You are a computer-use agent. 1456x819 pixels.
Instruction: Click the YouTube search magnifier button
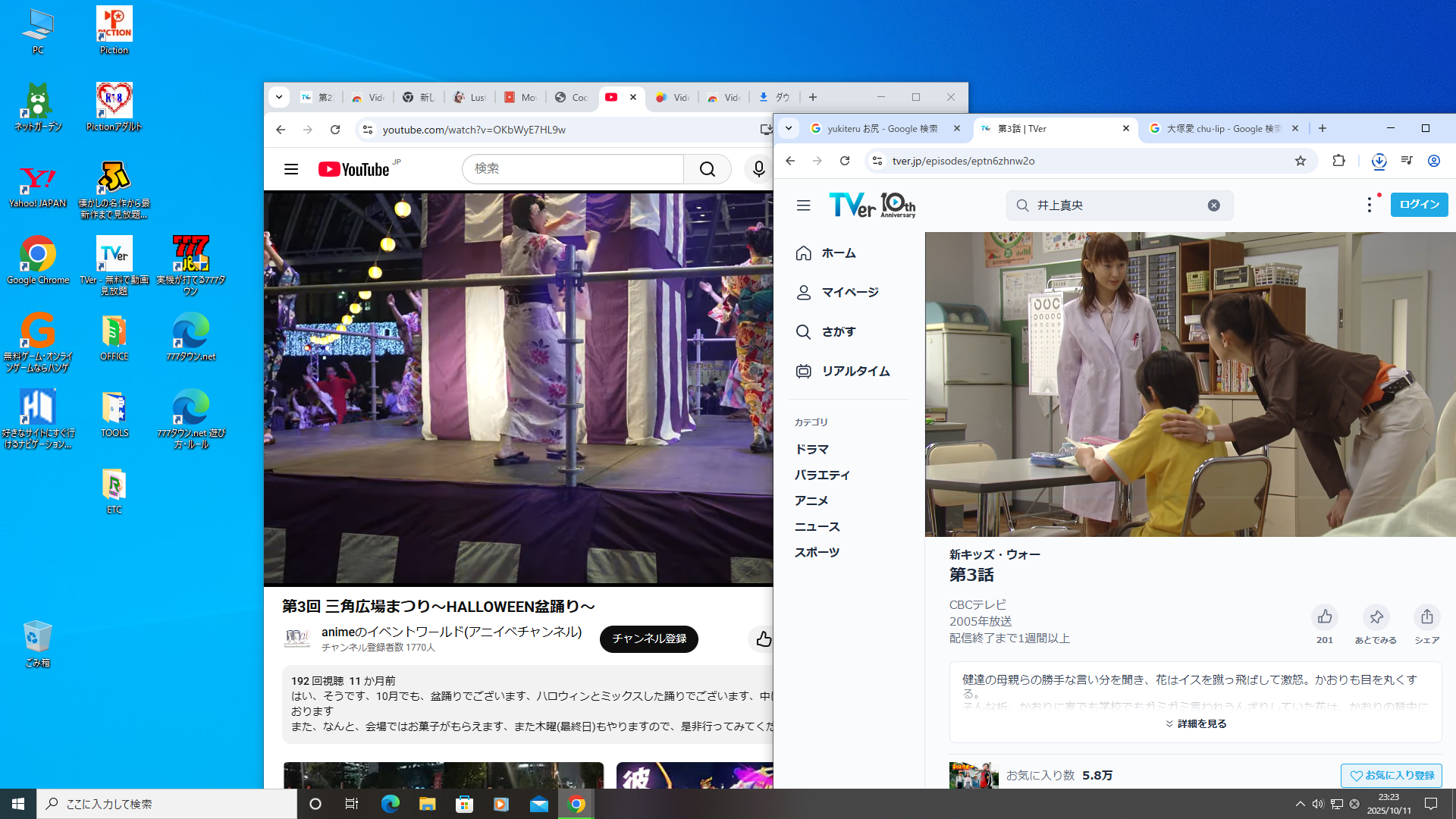pos(707,168)
